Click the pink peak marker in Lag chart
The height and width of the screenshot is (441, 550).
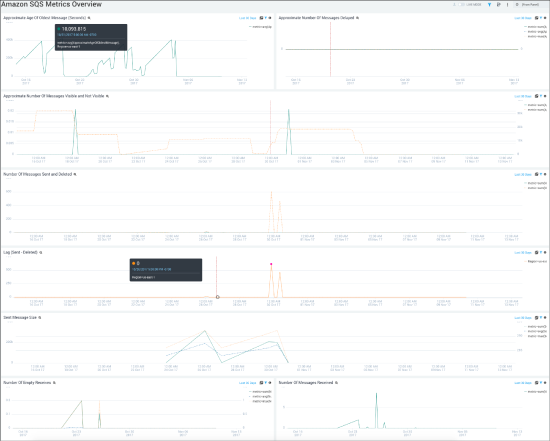click(x=271, y=264)
